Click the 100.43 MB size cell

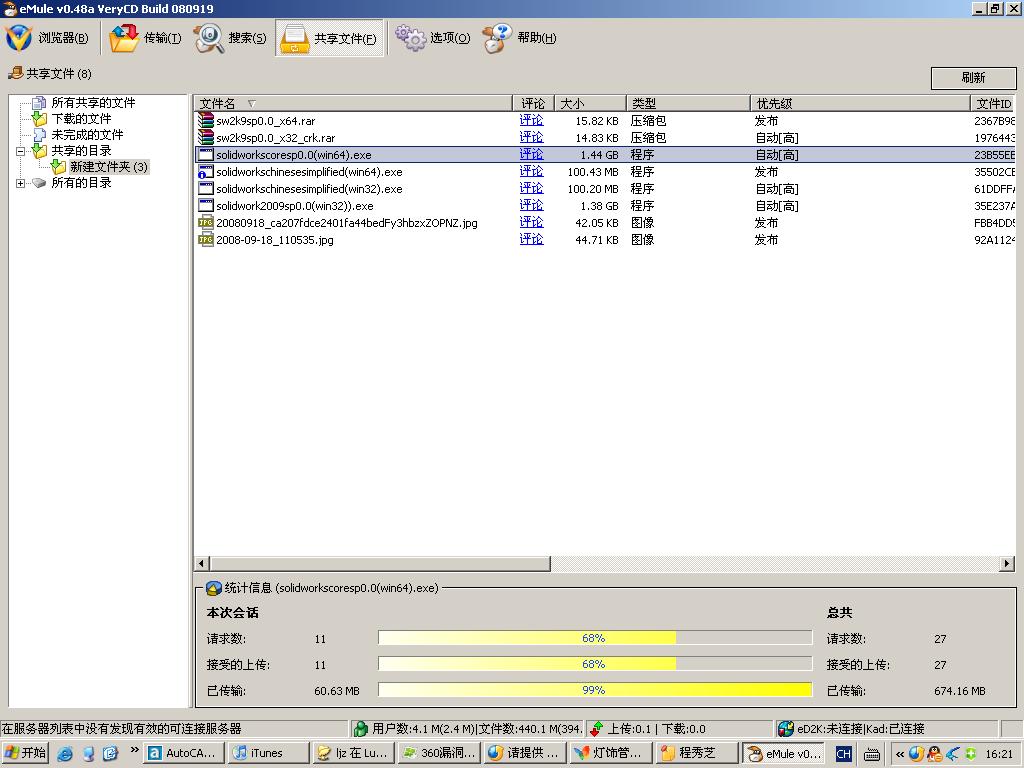tap(592, 172)
